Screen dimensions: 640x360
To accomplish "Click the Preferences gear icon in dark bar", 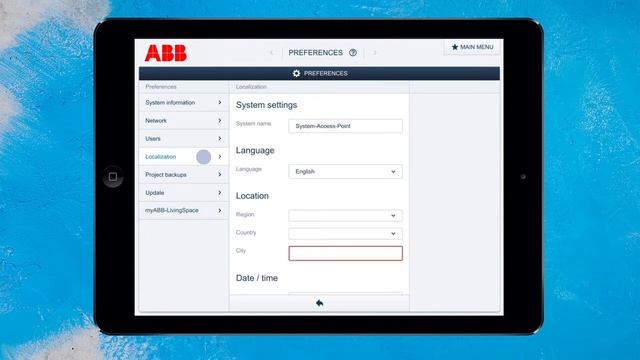I will pyautogui.click(x=296, y=73).
